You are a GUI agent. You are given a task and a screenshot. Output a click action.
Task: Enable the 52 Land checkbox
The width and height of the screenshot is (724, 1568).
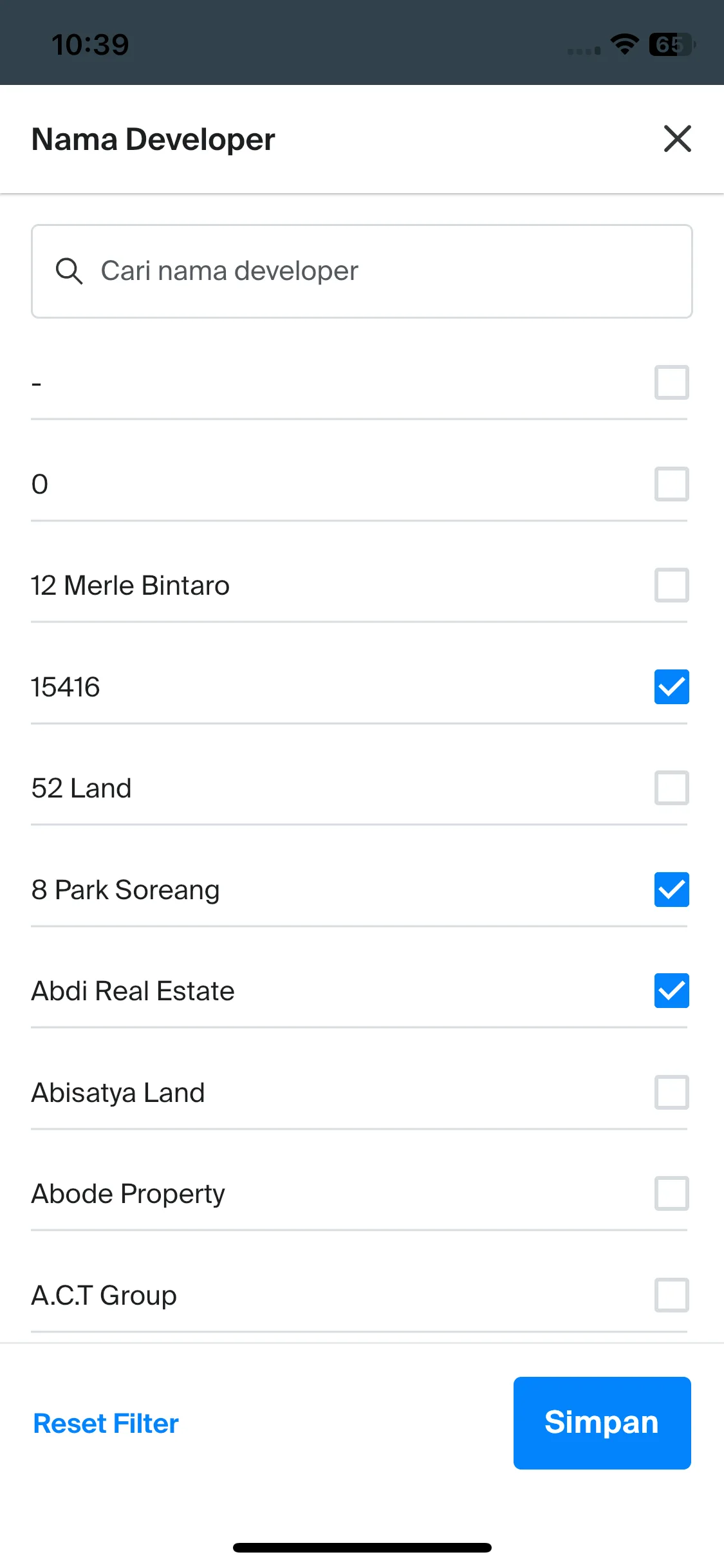pyautogui.click(x=671, y=788)
